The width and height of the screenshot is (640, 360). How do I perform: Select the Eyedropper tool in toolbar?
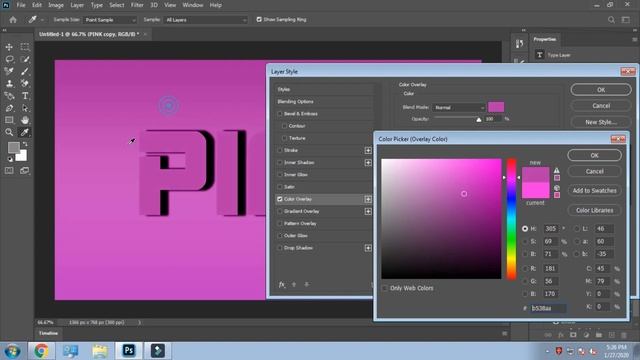(x=25, y=132)
